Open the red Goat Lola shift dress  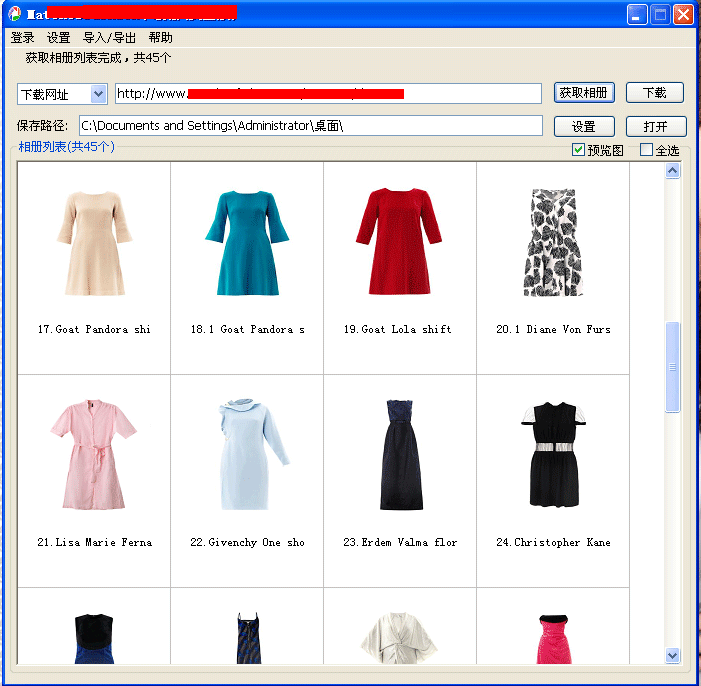click(399, 243)
